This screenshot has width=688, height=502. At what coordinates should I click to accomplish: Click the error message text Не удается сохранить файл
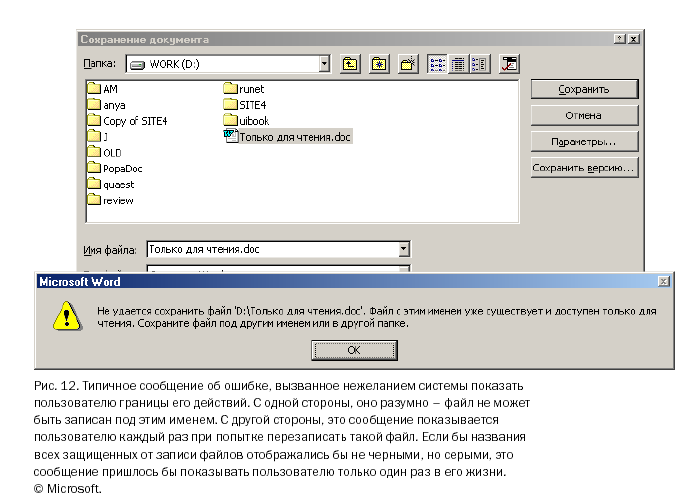(376, 317)
